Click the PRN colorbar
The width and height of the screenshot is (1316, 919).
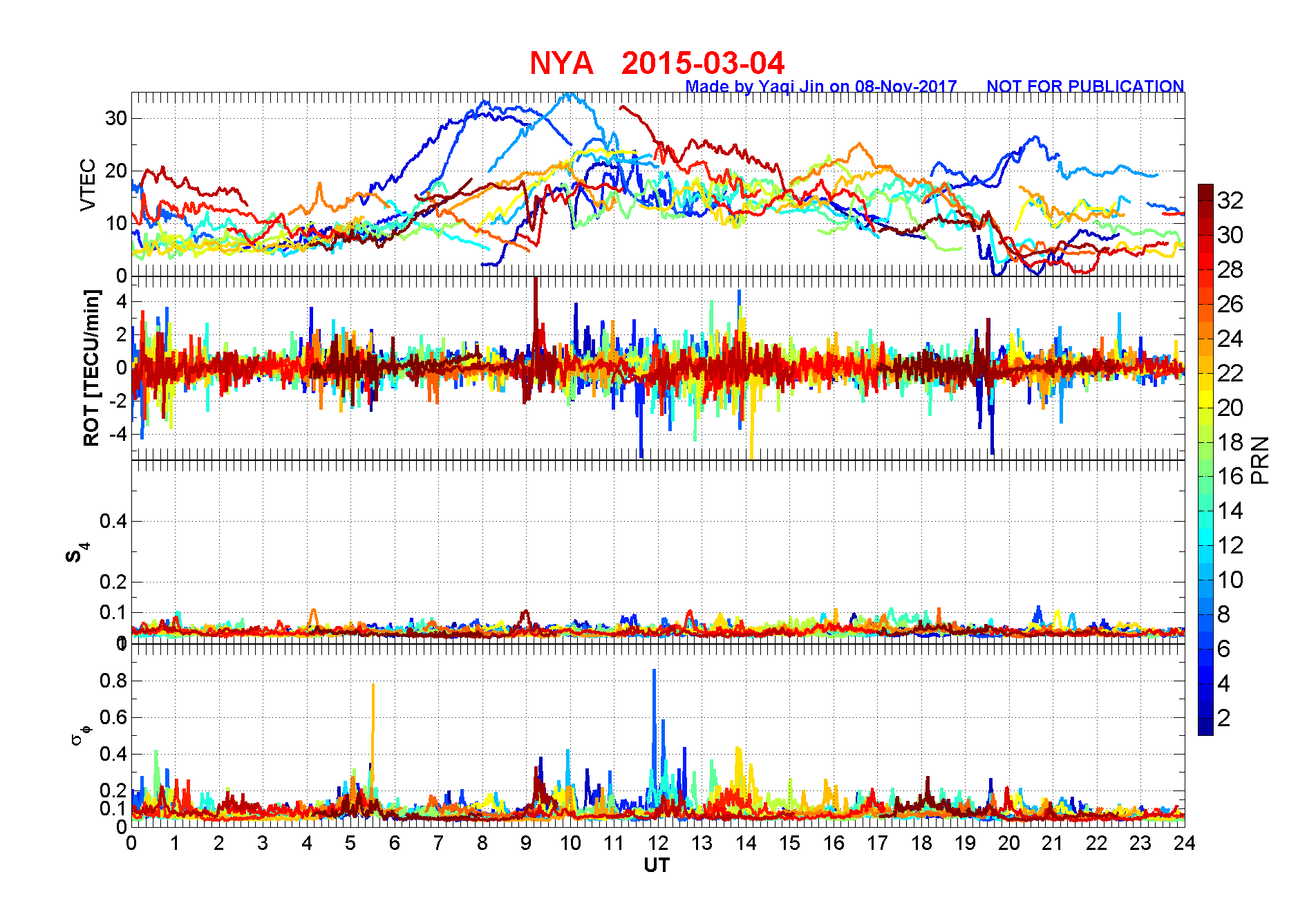[x=1205, y=459]
